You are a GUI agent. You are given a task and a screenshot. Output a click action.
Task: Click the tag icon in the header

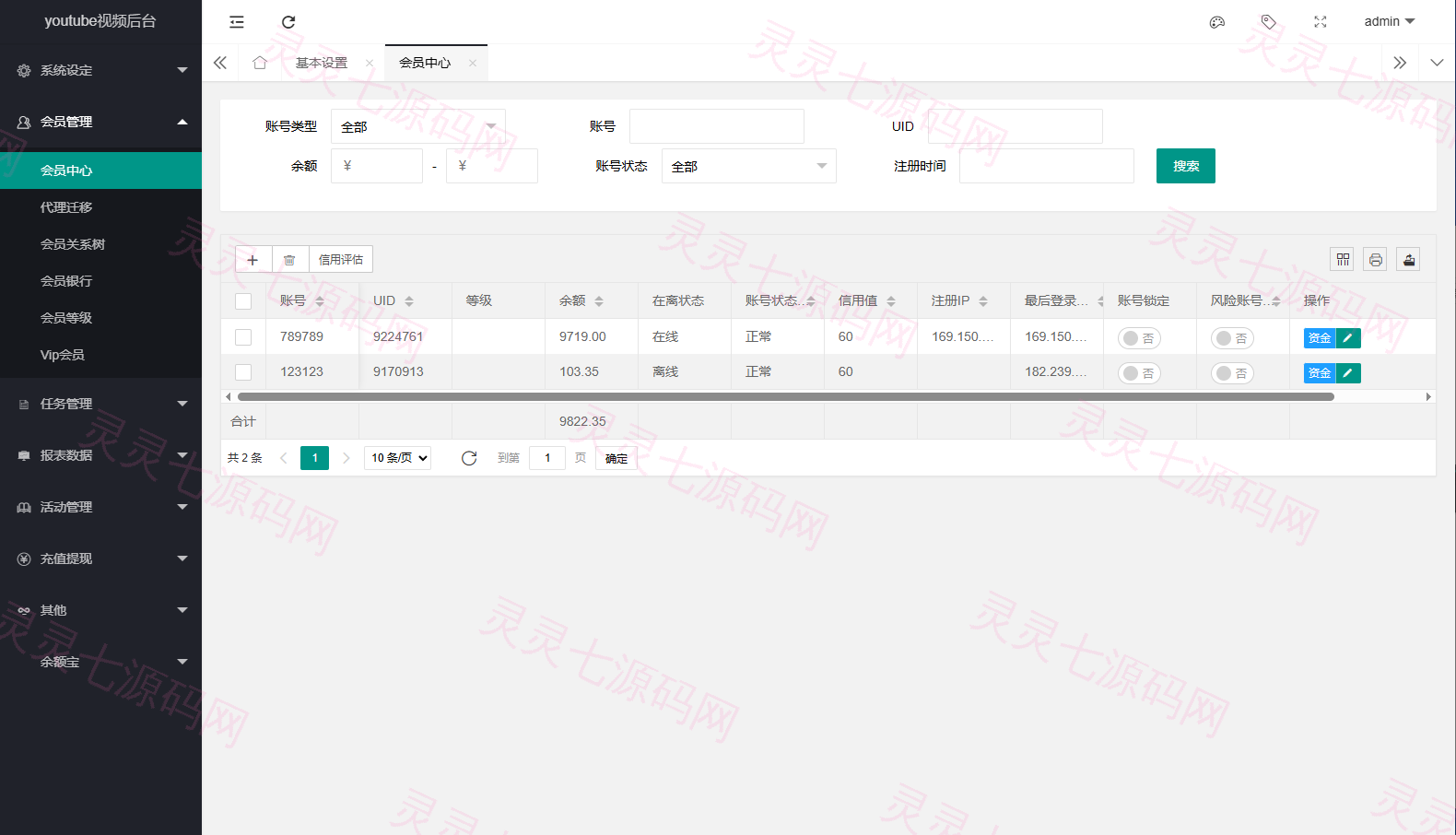tap(1269, 22)
